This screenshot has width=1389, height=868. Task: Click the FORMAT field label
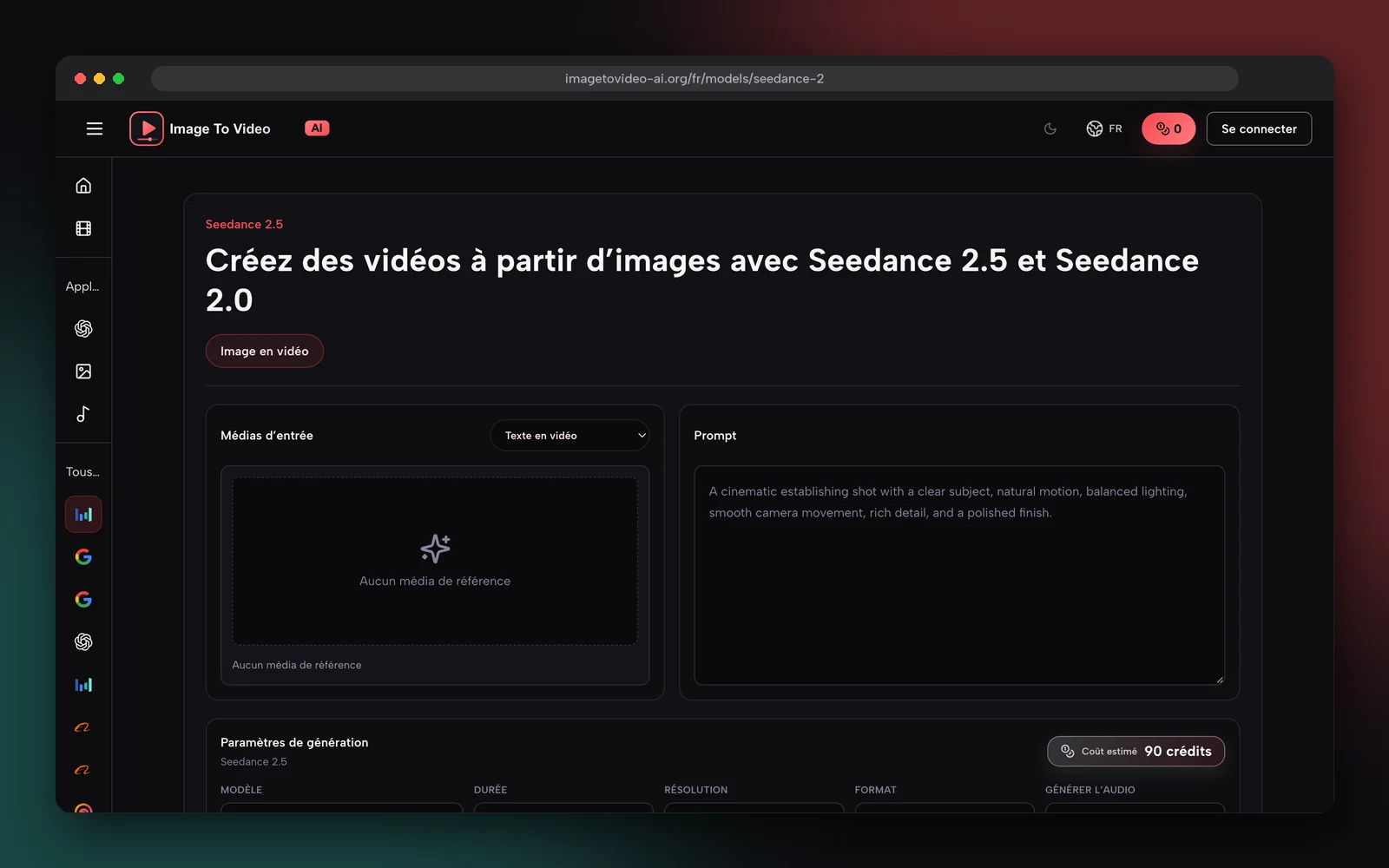pos(875,790)
